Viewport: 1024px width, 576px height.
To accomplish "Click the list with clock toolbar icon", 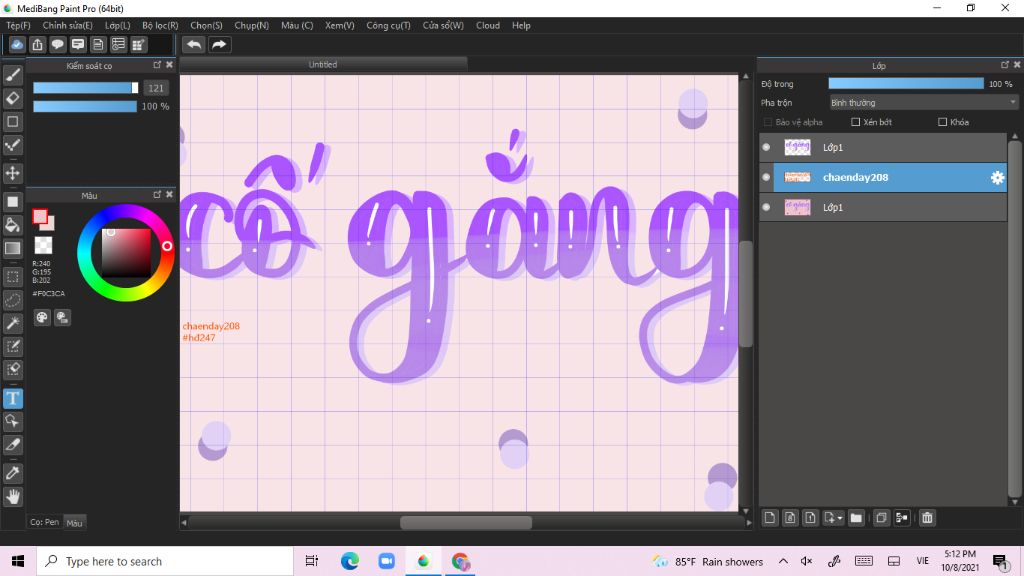I will click(118, 44).
